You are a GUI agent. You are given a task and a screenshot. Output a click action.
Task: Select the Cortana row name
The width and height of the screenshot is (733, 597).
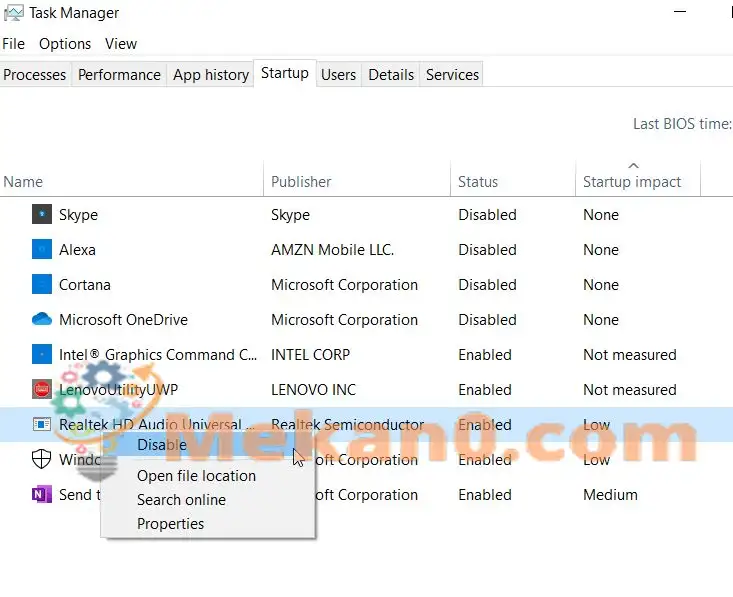point(85,284)
